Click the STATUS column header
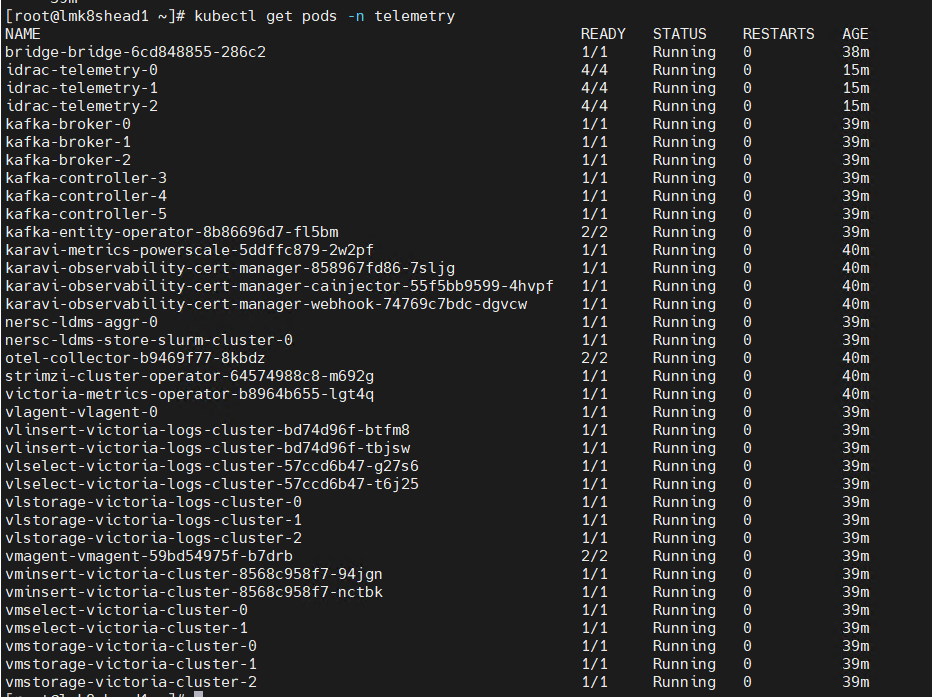Screen dimensions: 932x697 (679, 34)
